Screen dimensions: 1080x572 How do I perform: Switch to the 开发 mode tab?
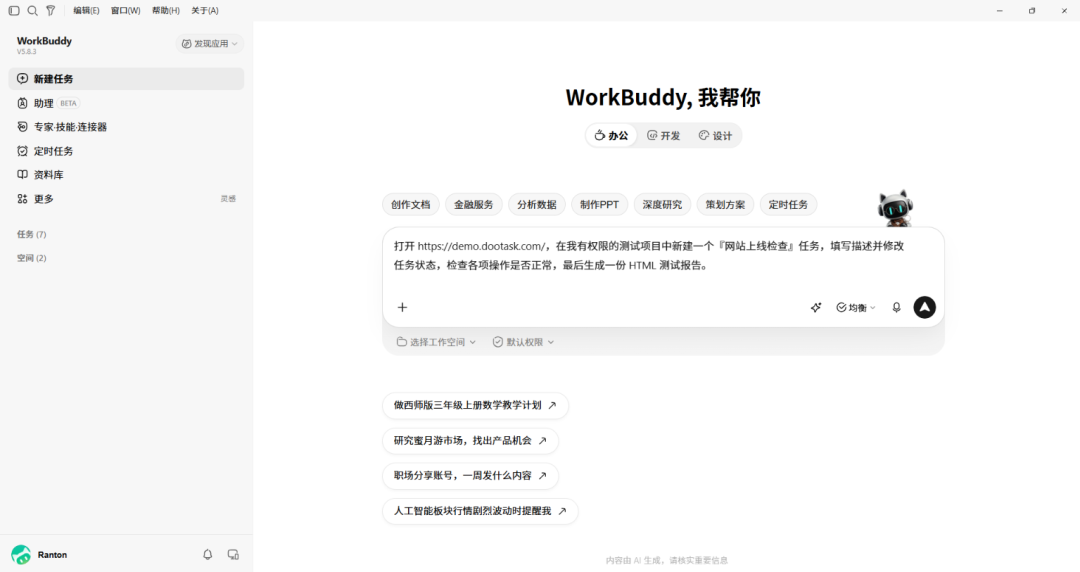point(663,136)
